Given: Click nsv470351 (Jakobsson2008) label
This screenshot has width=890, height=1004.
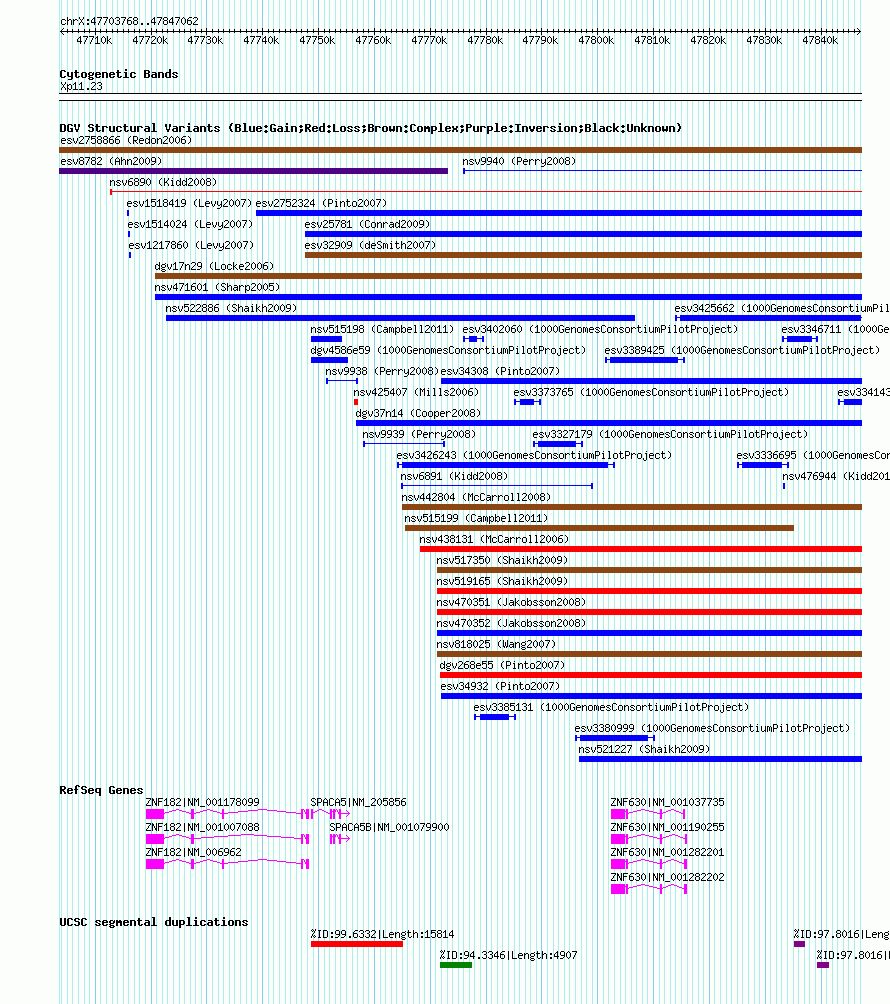Looking at the screenshot, I should tap(512, 603).
